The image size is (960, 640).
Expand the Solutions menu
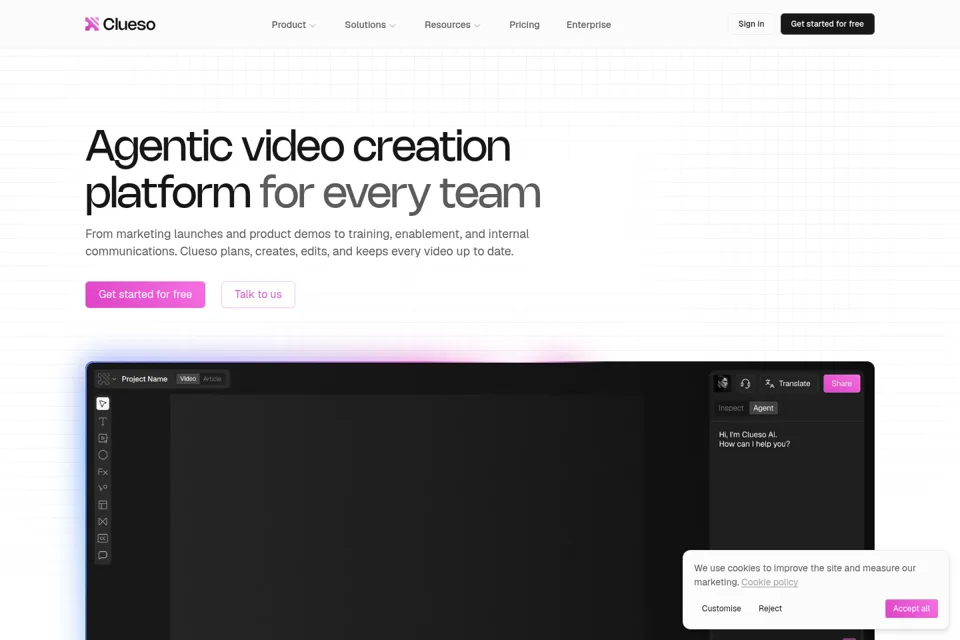(x=370, y=24)
